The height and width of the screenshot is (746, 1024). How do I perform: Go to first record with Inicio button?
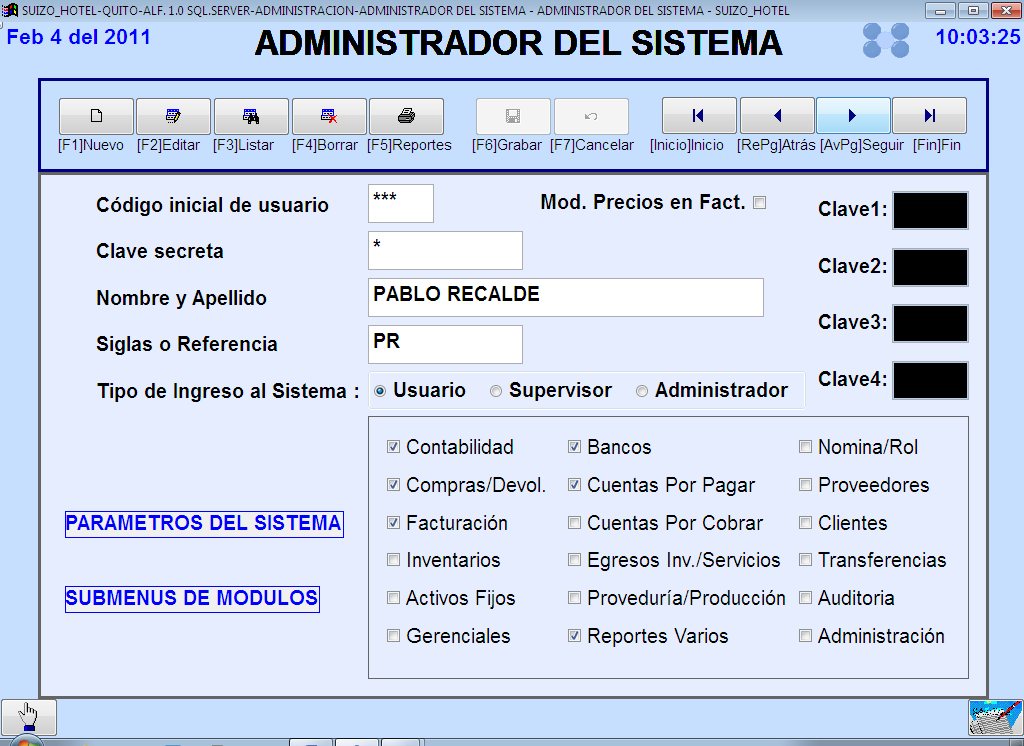[x=699, y=116]
